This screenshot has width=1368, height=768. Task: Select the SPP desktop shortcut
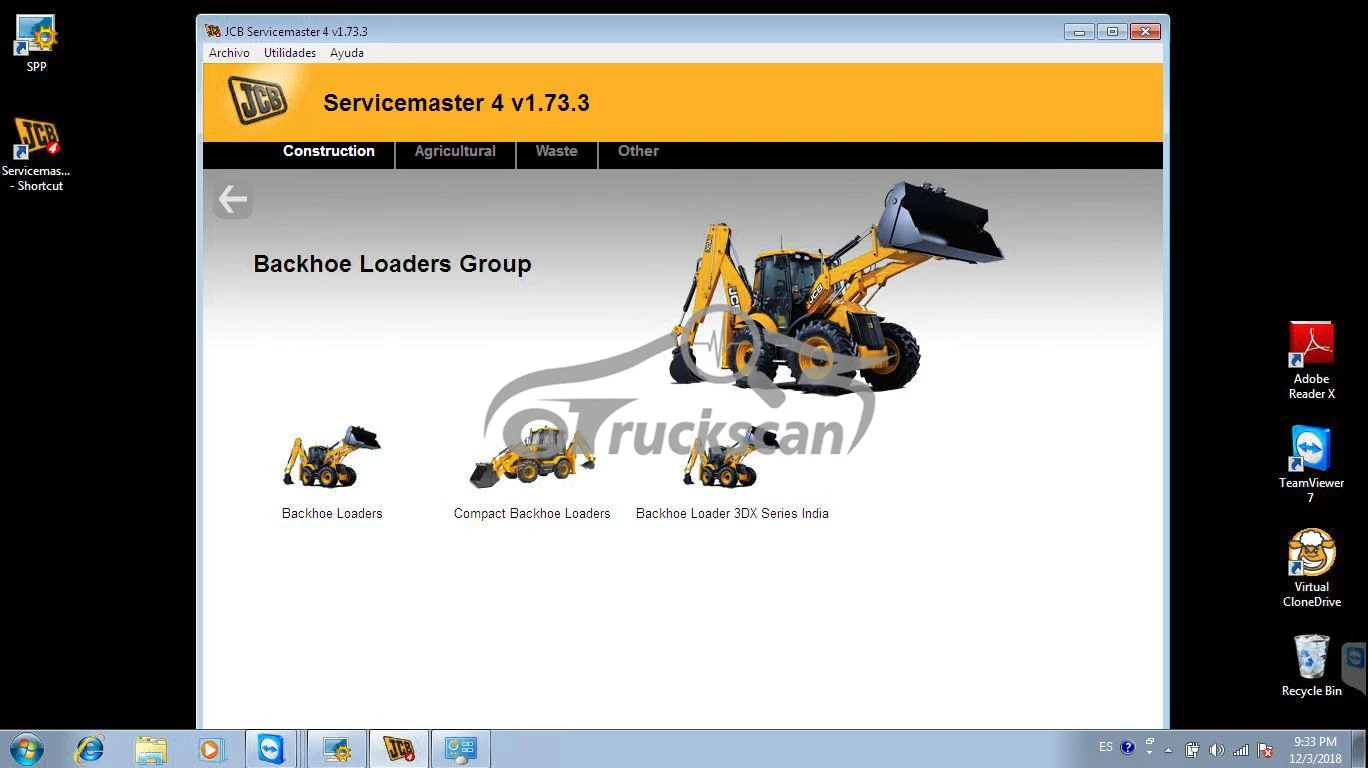click(x=37, y=45)
